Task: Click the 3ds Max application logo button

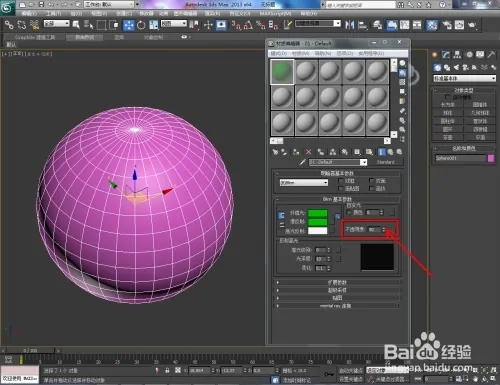Action: 7,7
